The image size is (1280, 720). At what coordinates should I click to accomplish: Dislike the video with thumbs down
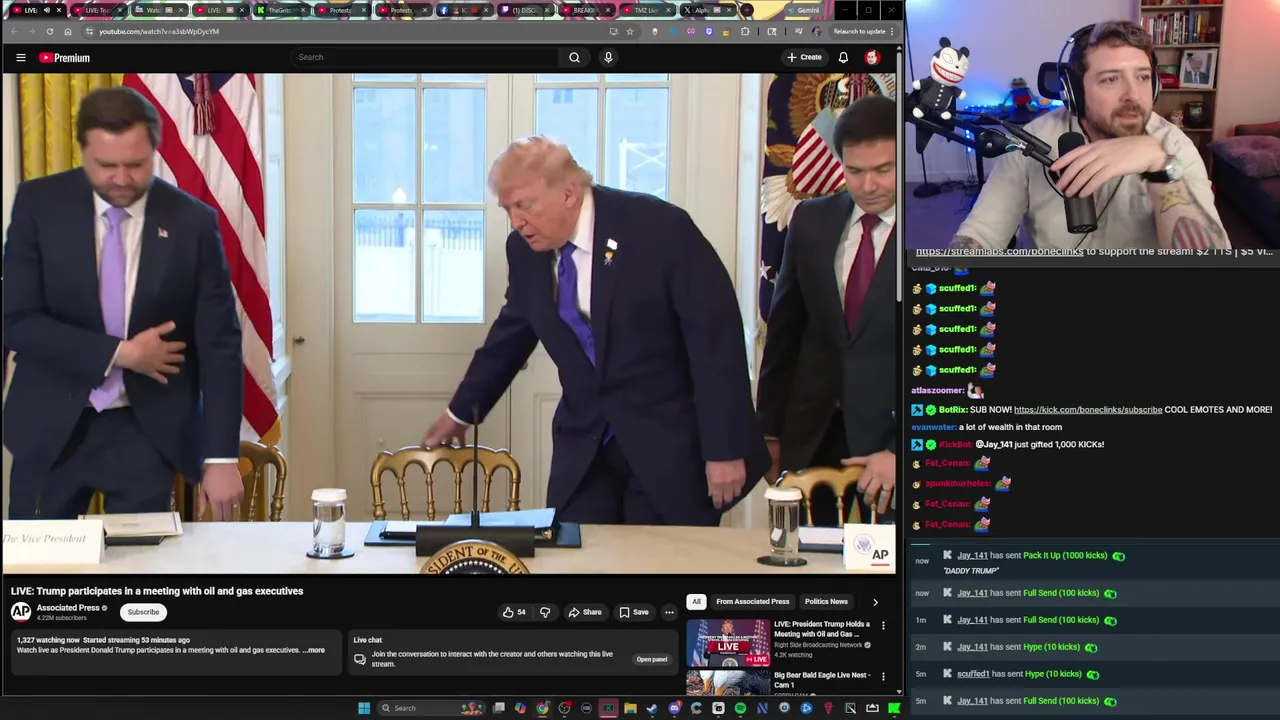[x=545, y=612]
